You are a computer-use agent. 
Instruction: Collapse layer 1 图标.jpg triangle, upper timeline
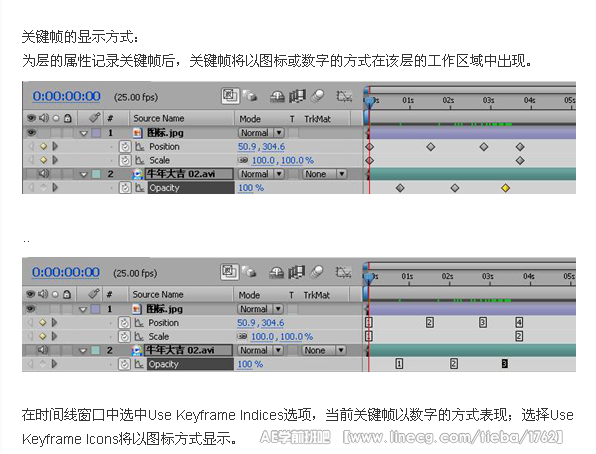[84, 133]
